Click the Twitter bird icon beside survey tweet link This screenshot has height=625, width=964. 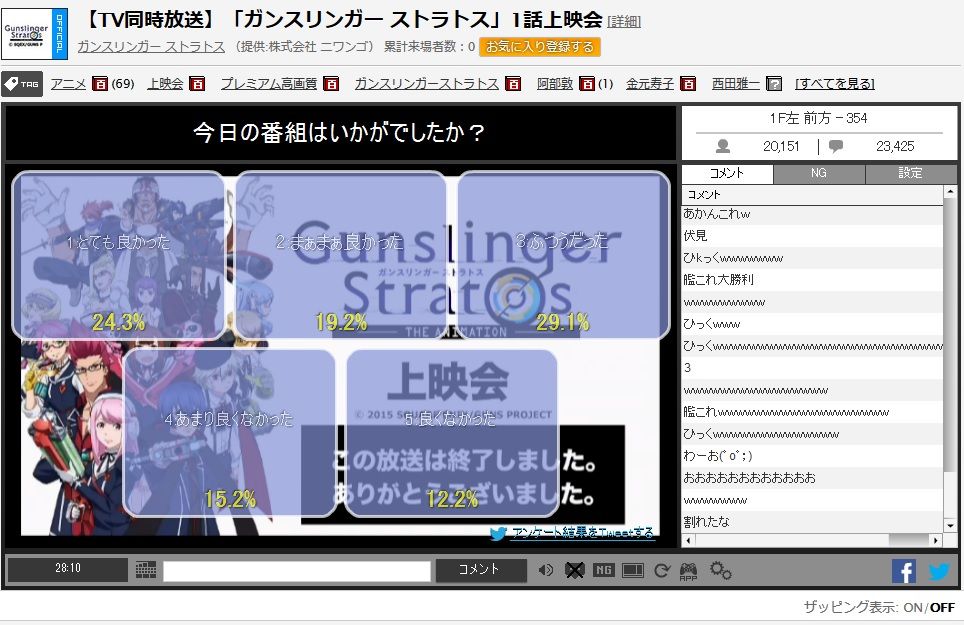499,533
